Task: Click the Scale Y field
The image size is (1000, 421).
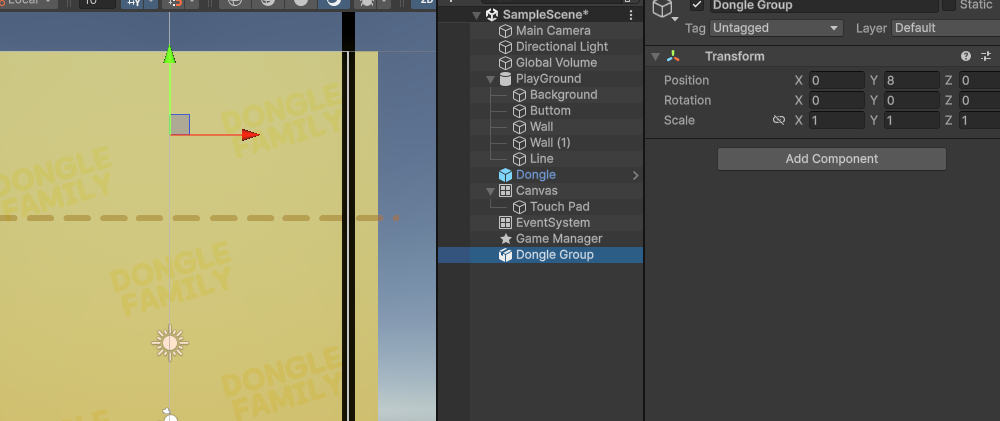Action: (911, 120)
